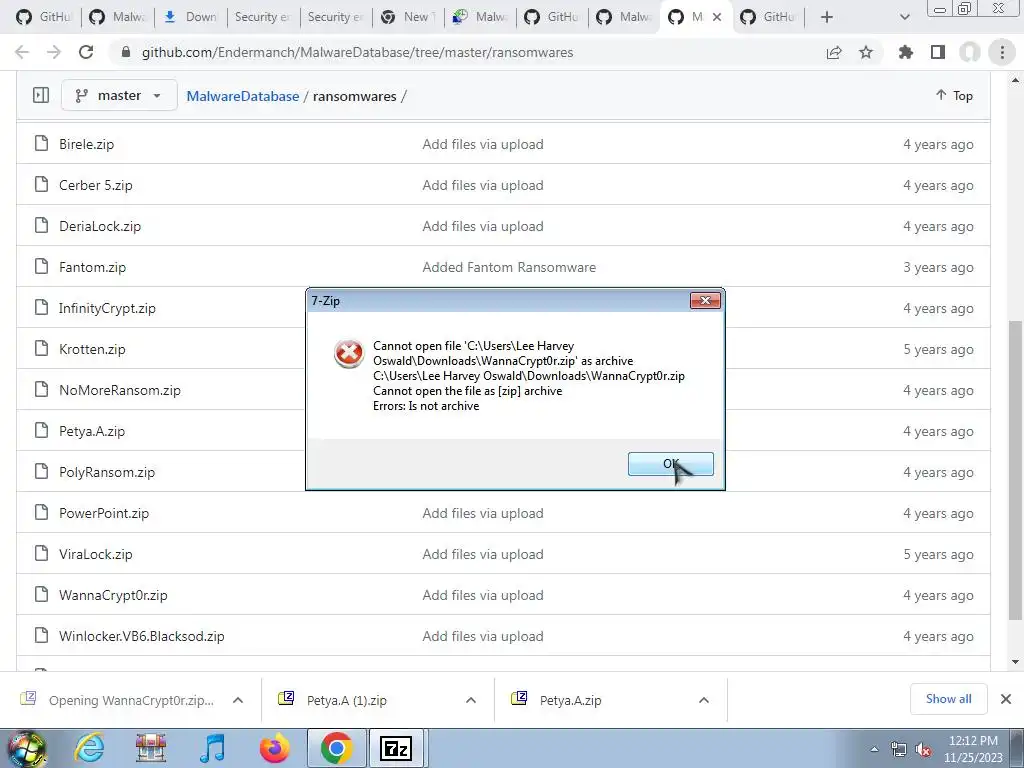The image size is (1024, 768).
Task: Switch to the last GitHub tab
Action: [768, 17]
